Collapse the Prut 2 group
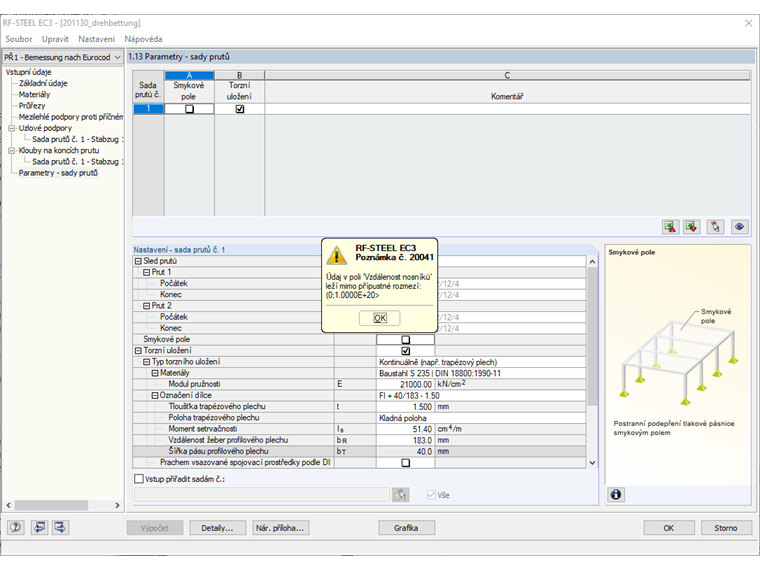 [x=146, y=306]
